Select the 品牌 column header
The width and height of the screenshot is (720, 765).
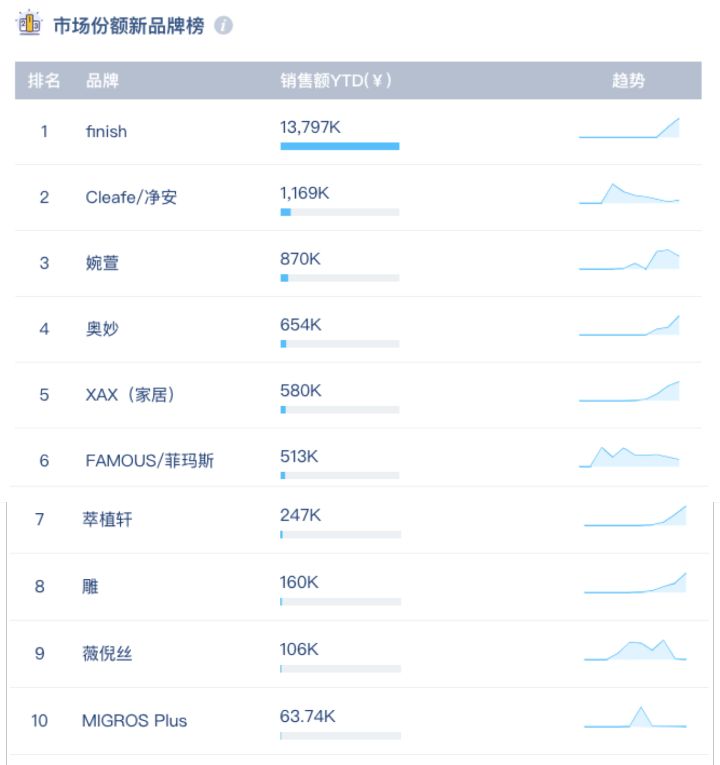tap(102, 81)
